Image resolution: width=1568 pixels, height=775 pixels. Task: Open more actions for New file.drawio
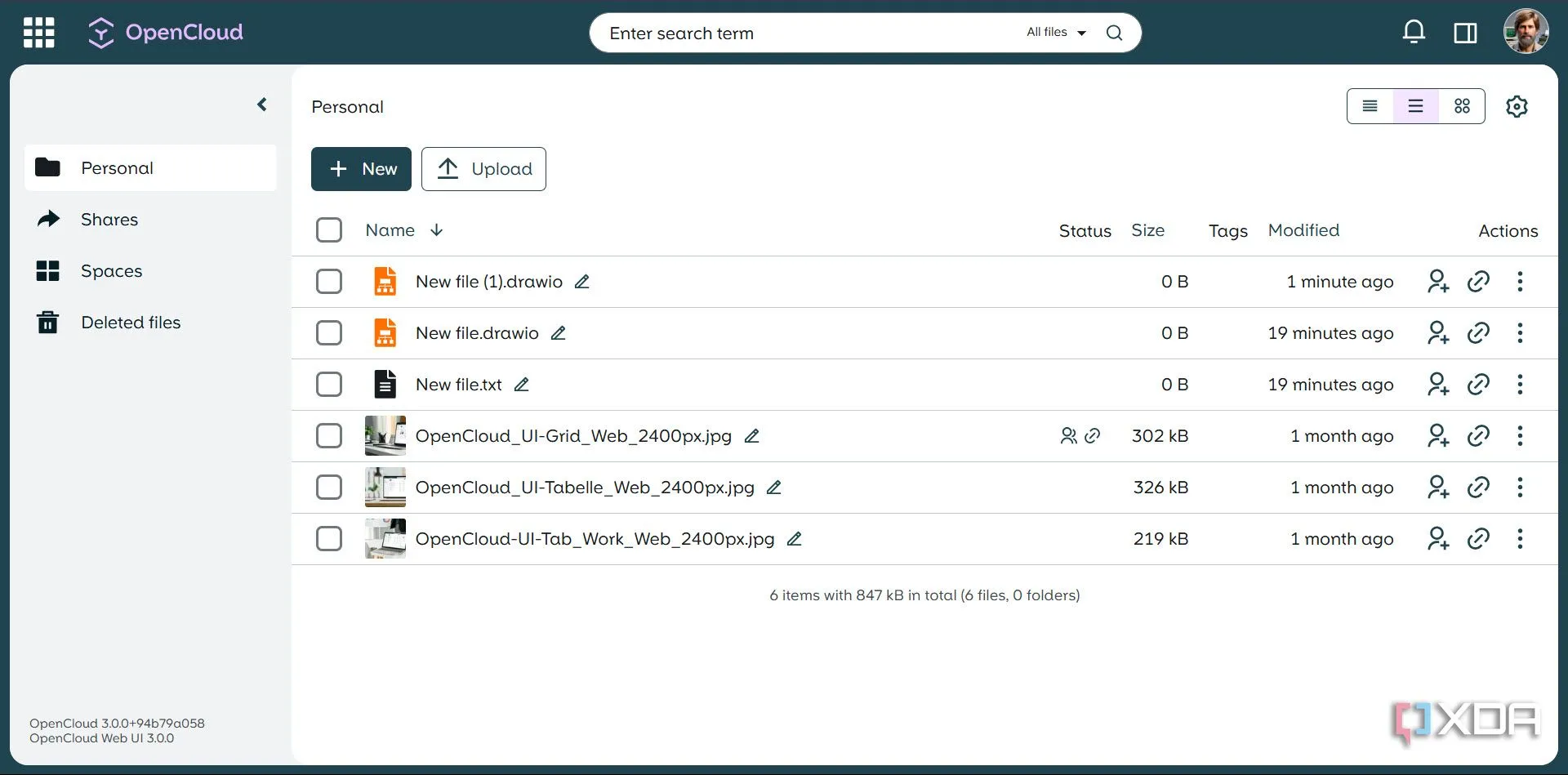click(x=1520, y=333)
